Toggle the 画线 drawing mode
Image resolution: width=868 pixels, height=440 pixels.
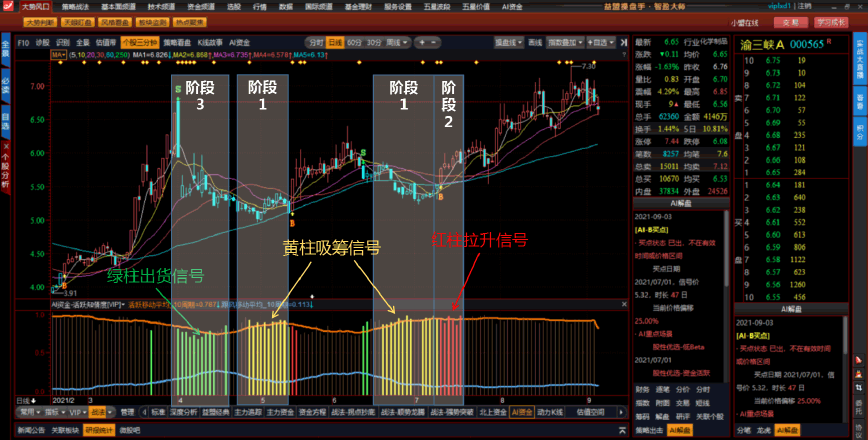(x=535, y=43)
